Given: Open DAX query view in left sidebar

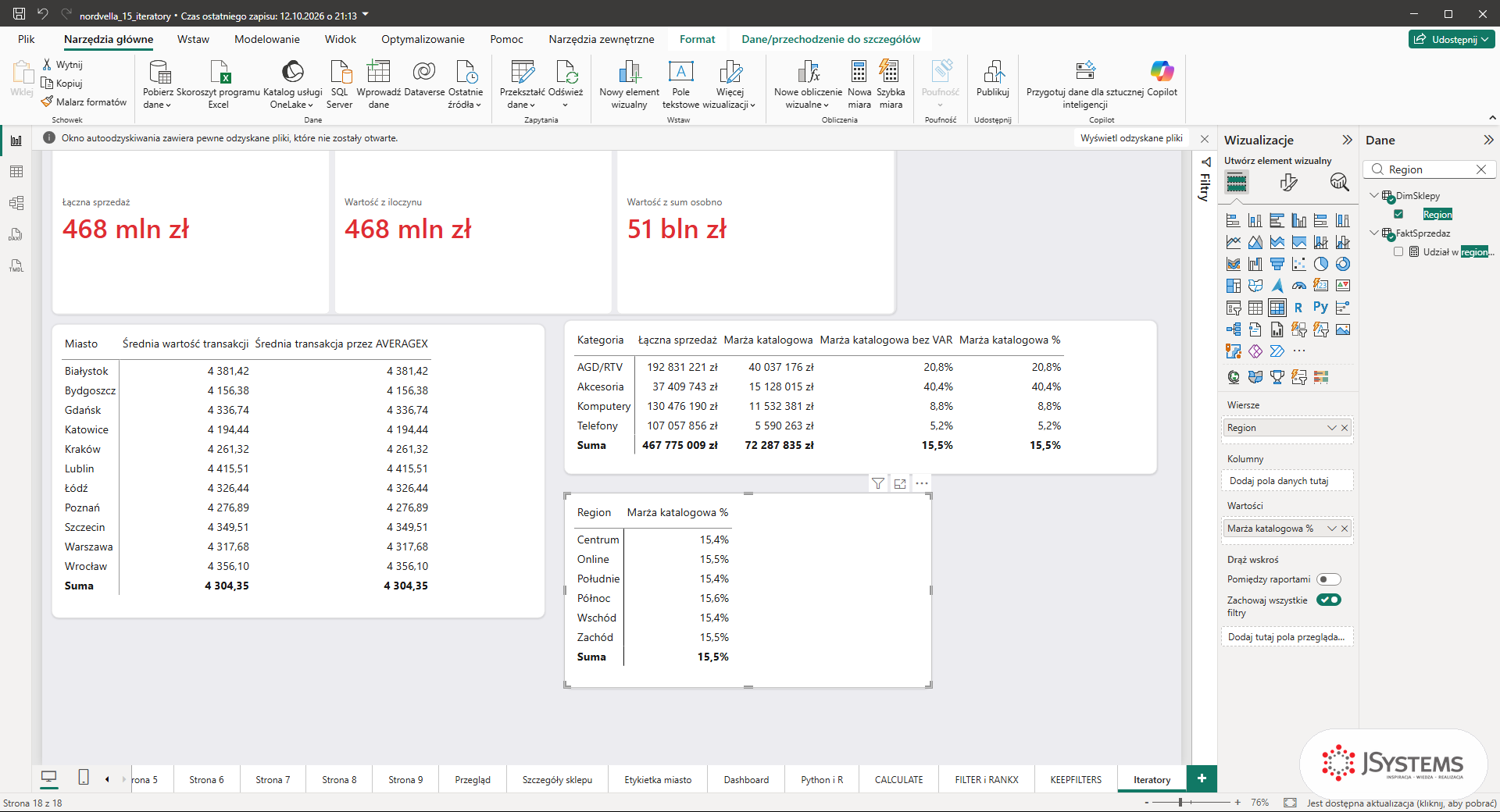Looking at the screenshot, I should (x=16, y=234).
